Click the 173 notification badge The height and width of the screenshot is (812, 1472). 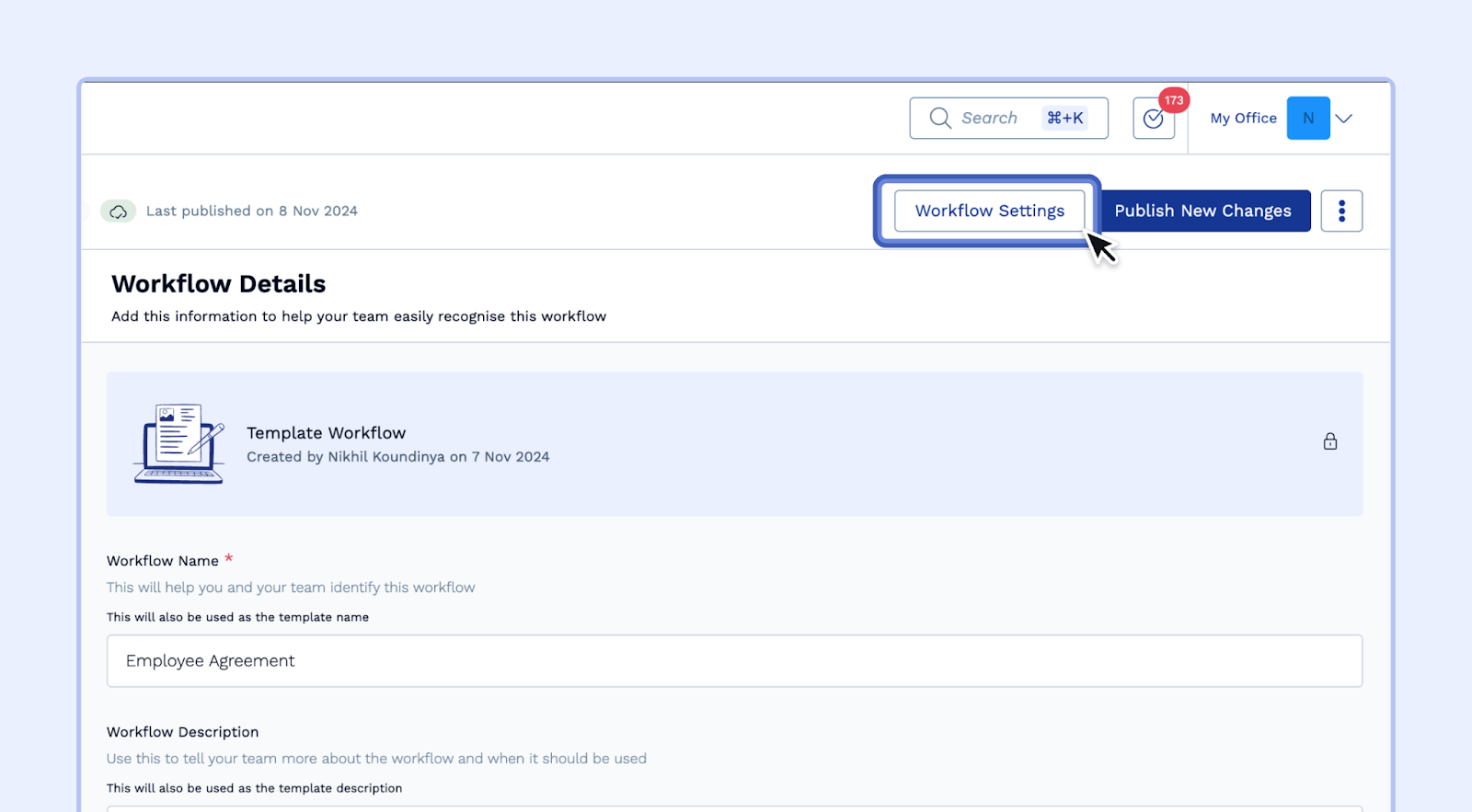pyautogui.click(x=1174, y=100)
